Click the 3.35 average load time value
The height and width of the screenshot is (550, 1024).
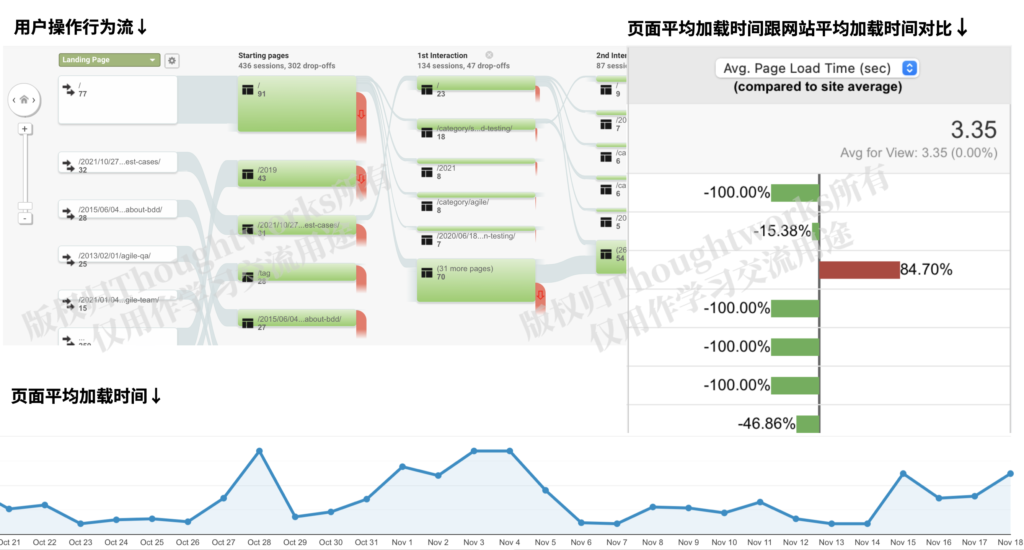coord(973,129)
